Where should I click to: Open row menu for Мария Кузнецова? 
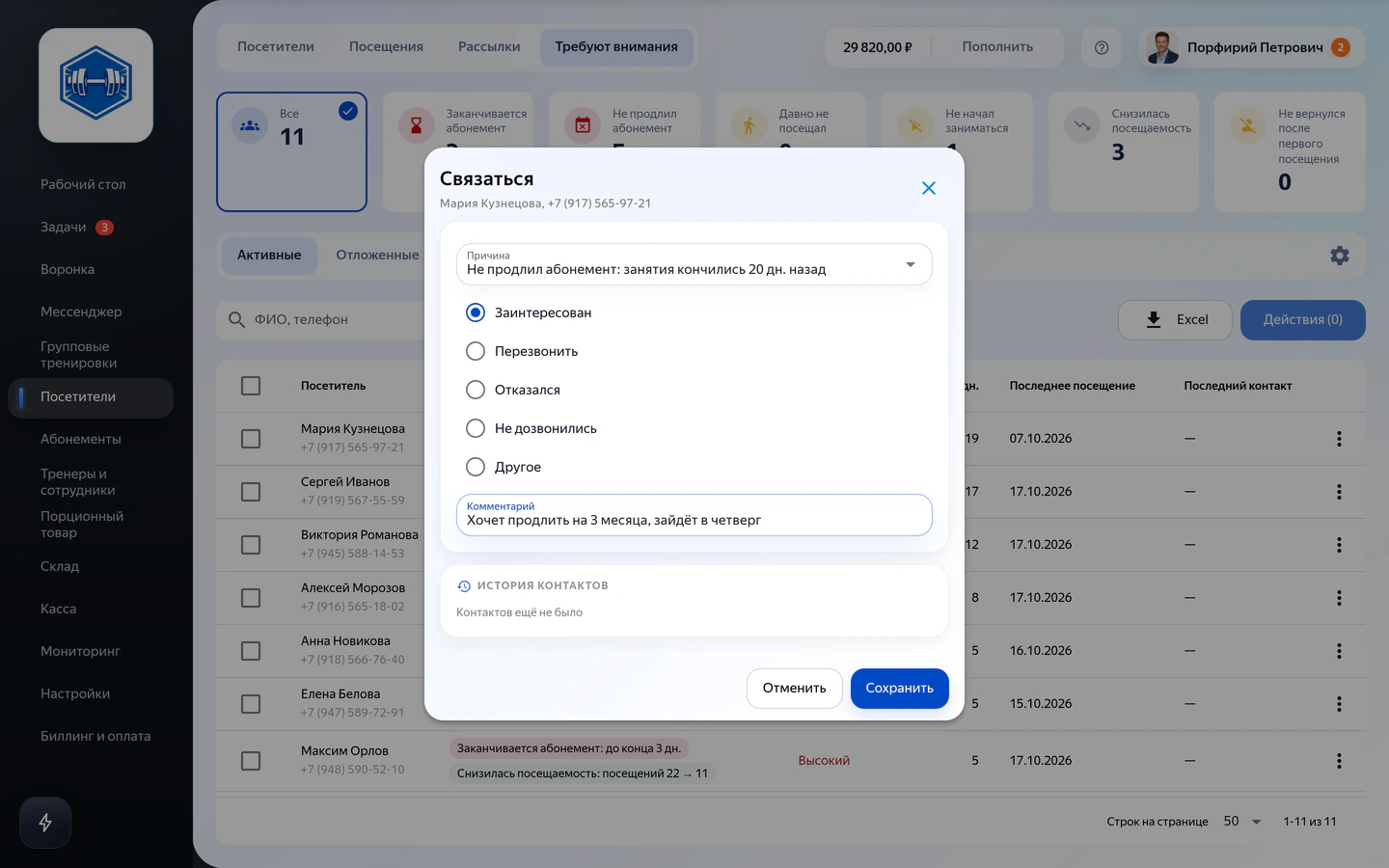point(1339,439)
